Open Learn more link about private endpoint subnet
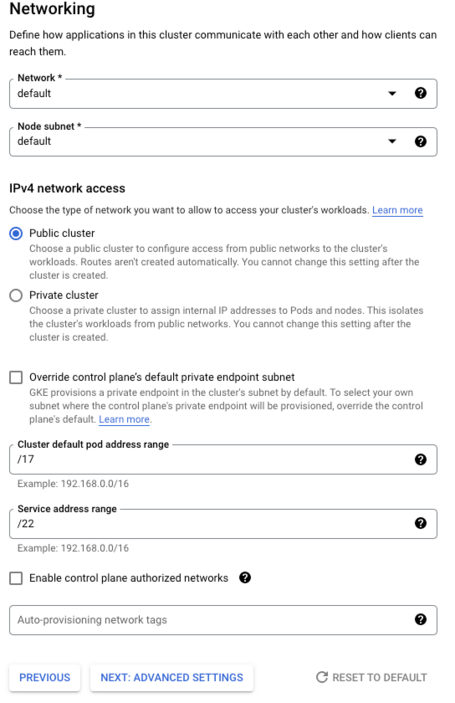 [124, 420]
